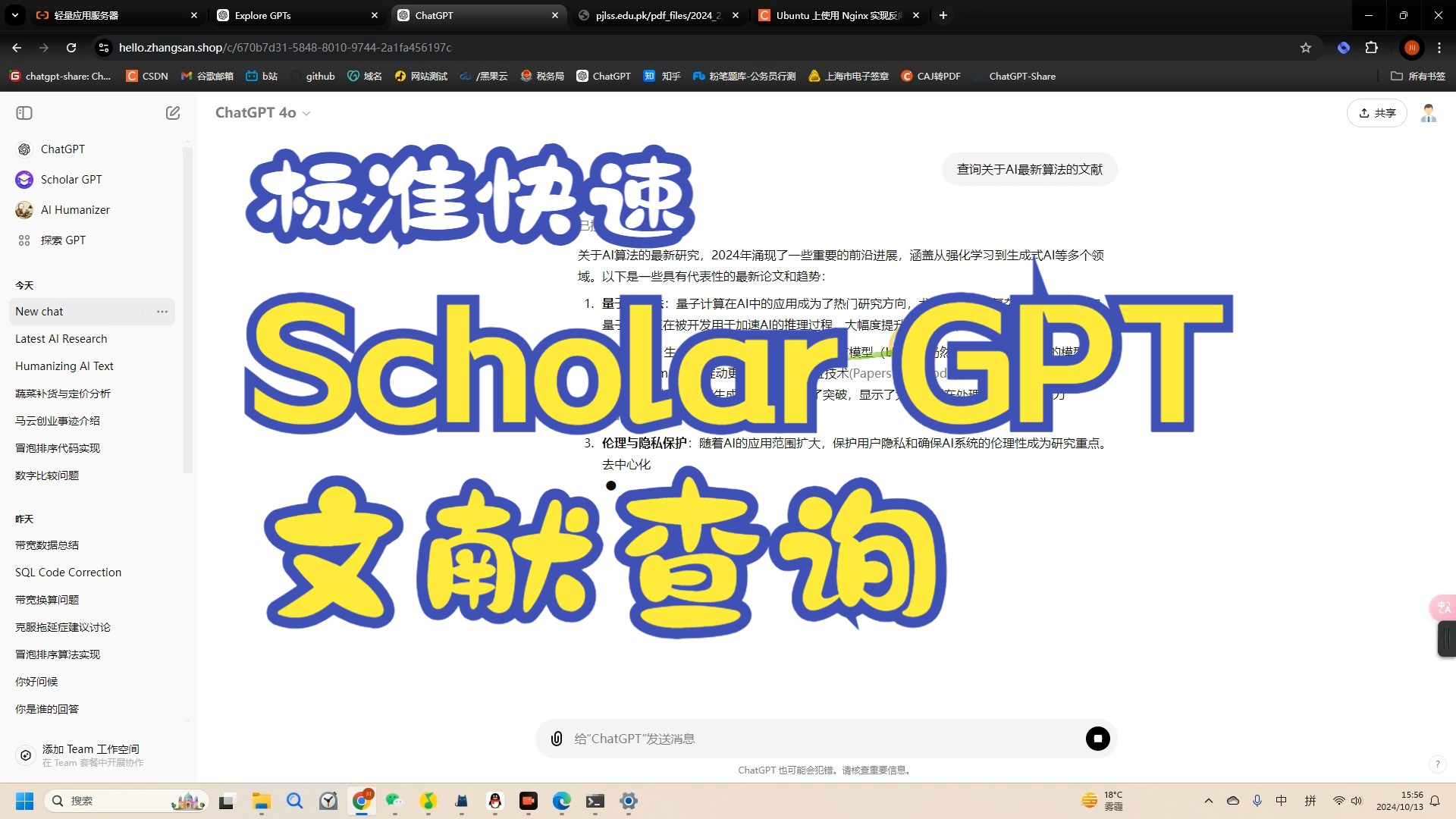Bookmark this page with the star icon
This screenshot has height=819, width=1456.
[1306, 48]
